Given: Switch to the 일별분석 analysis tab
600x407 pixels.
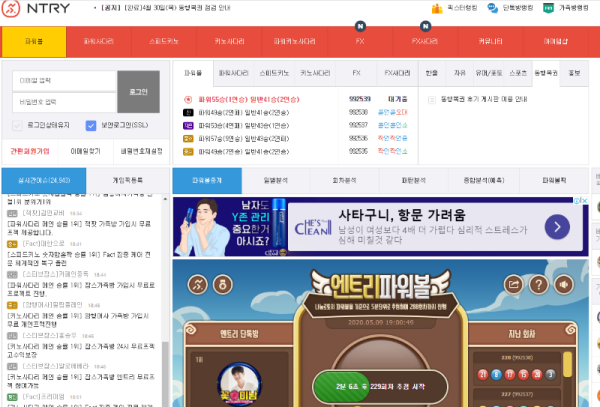Looking at the screenshot, I should [276, 180].
